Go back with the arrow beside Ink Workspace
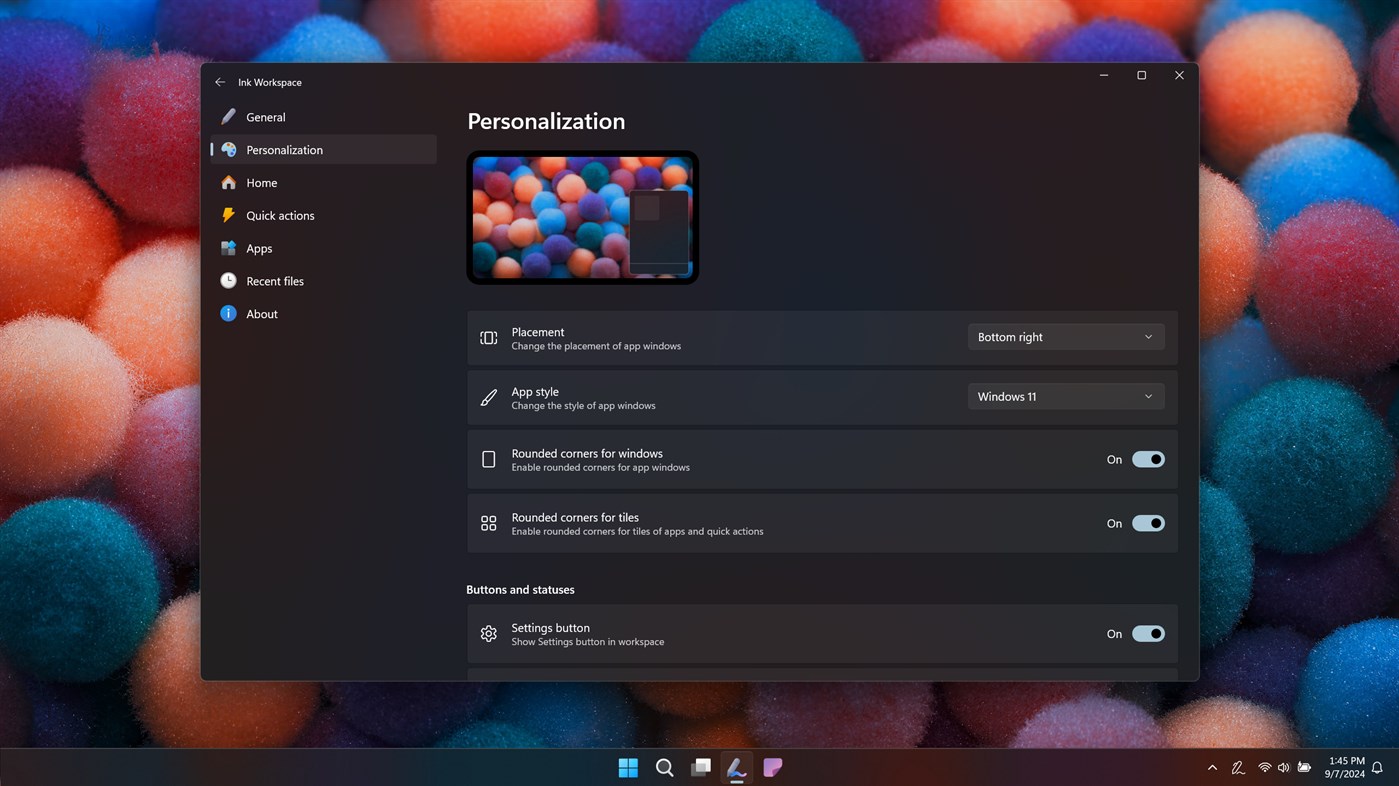Image resolution: width=1399 pixels, height=786 pixels. coord(220,82)
